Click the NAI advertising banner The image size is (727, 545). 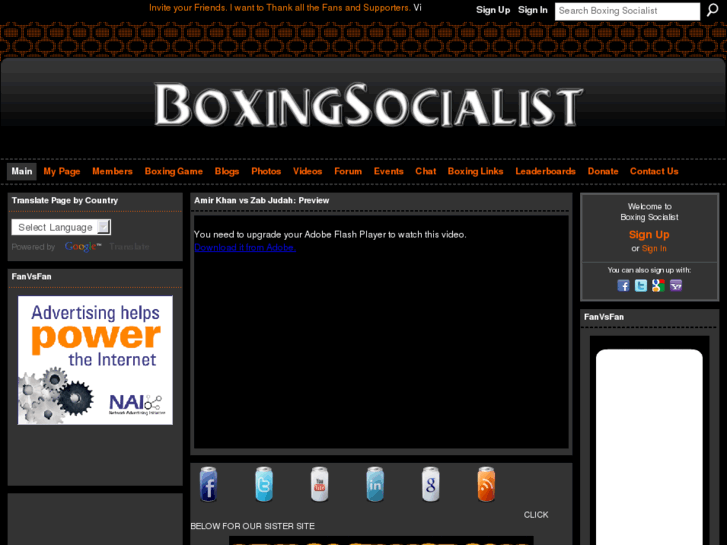[x=95, y=360]
